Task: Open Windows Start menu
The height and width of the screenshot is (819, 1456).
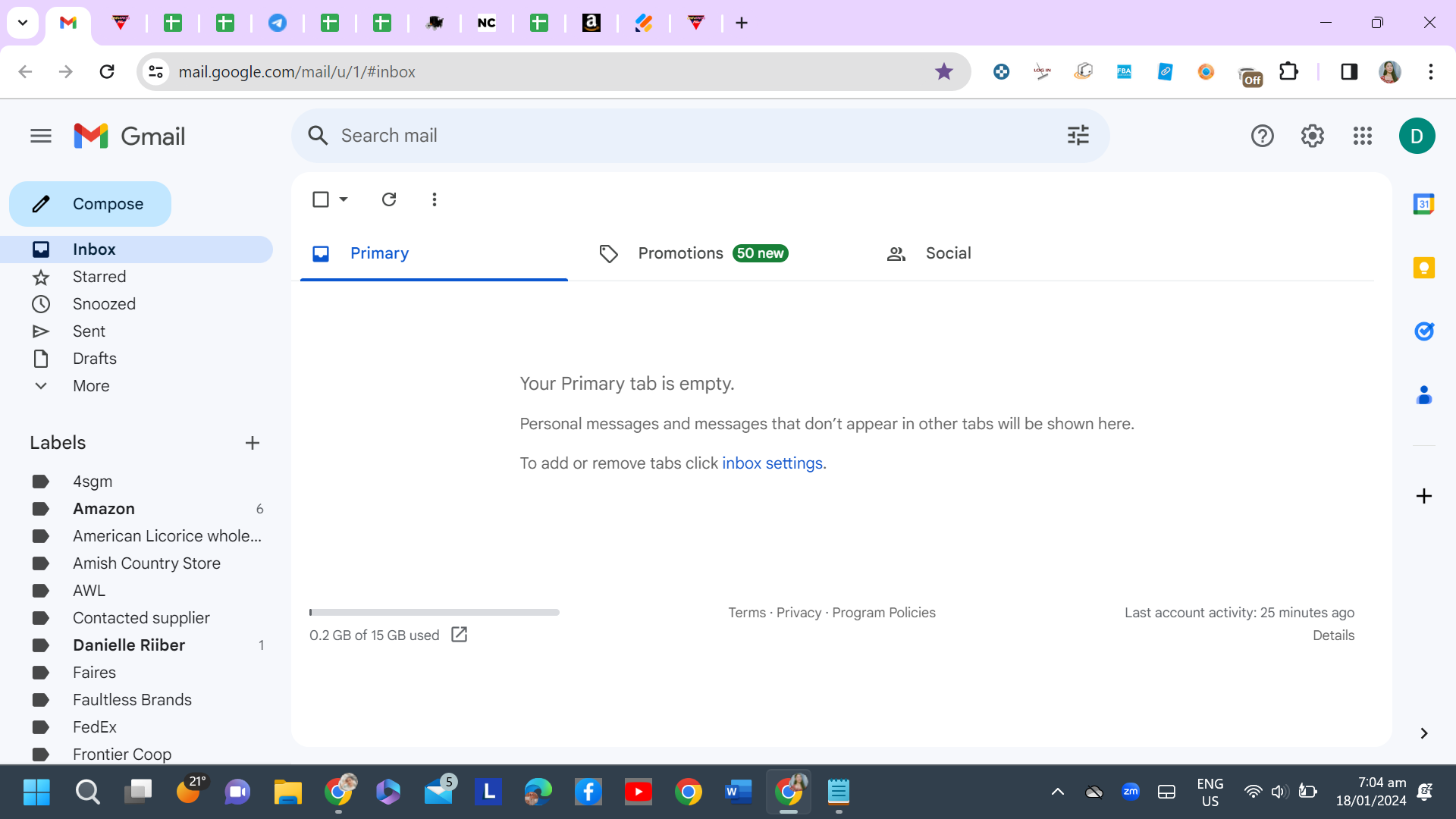Action: [x=36, y=792]
